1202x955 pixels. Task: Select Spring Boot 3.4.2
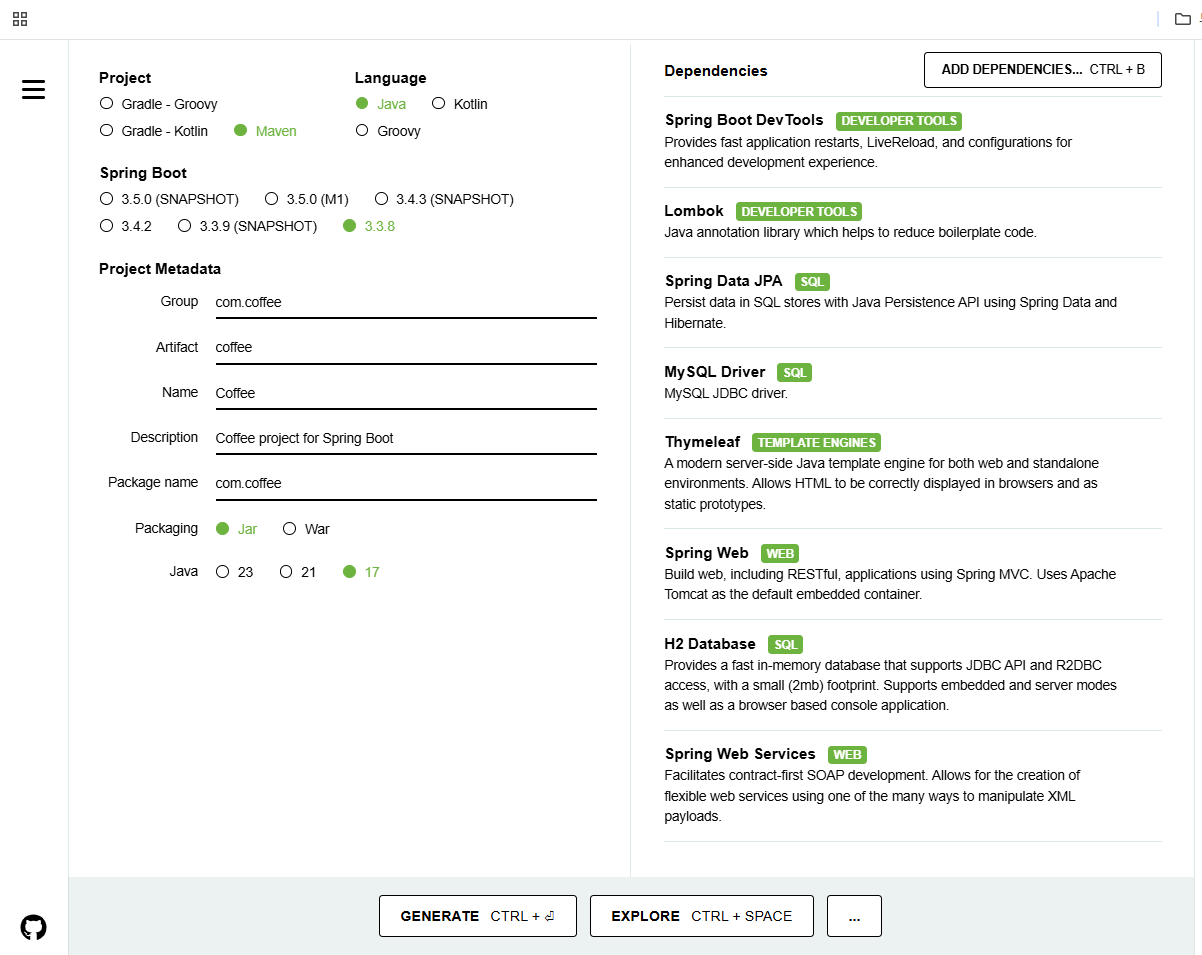[x=126, y=226]
